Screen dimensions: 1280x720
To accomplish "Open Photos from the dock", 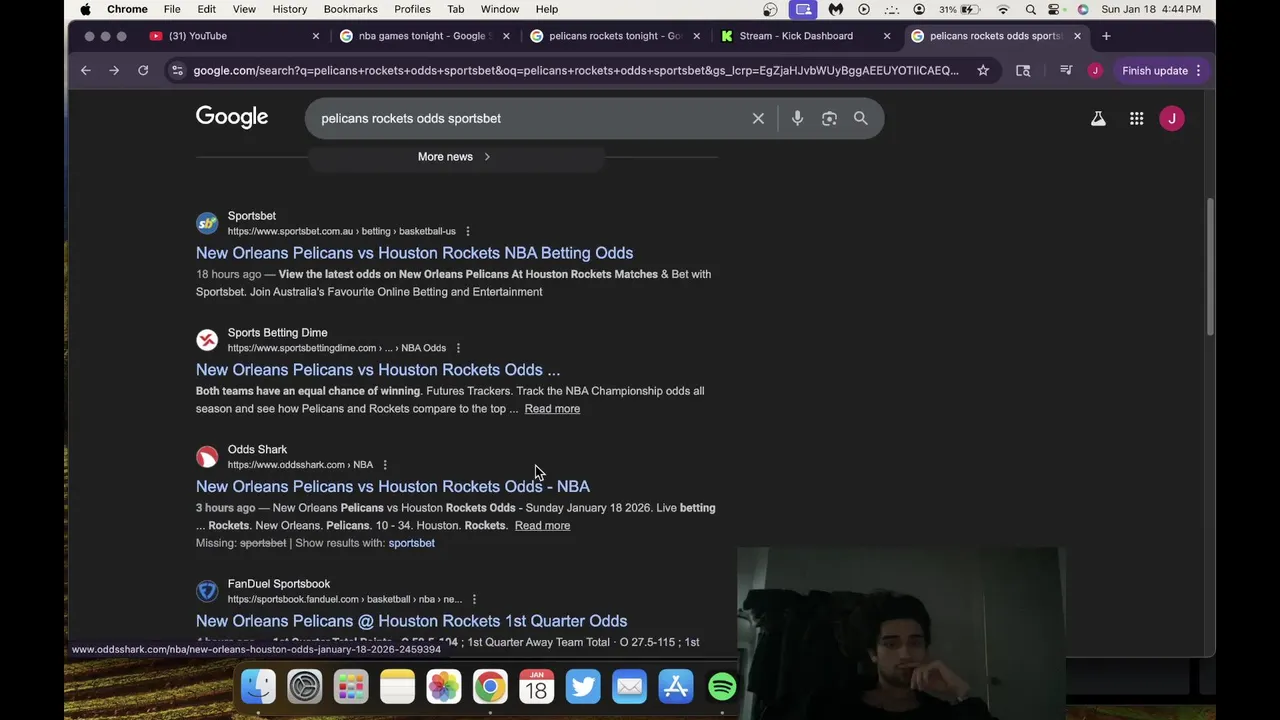I will click(443, 687).
